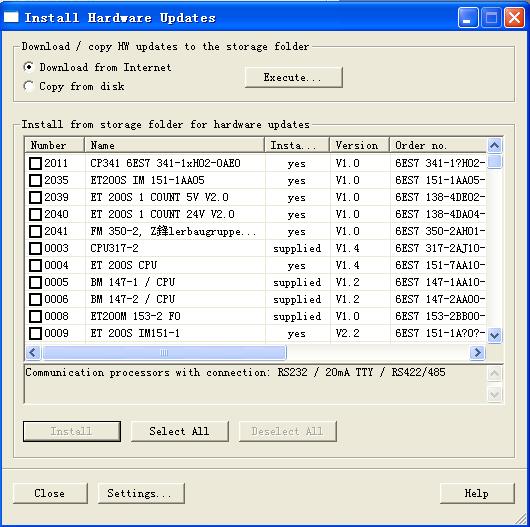This screenshot has height=527, width=530.
Task: Check the box for 2035 ET200S IM 151-1AA05
Action: (35, 180)
